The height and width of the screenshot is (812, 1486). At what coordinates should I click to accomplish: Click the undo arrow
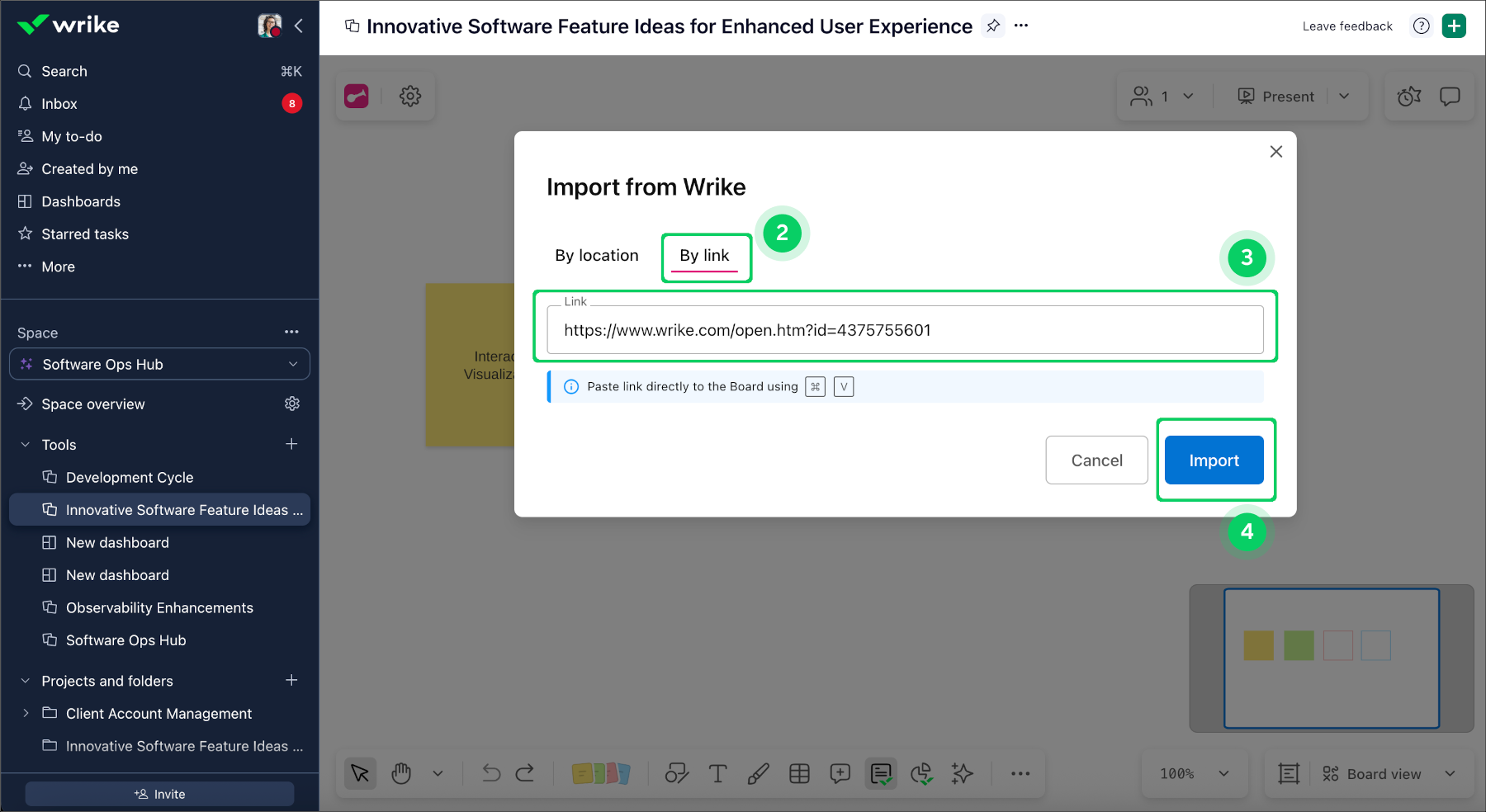tap(491, 774)
